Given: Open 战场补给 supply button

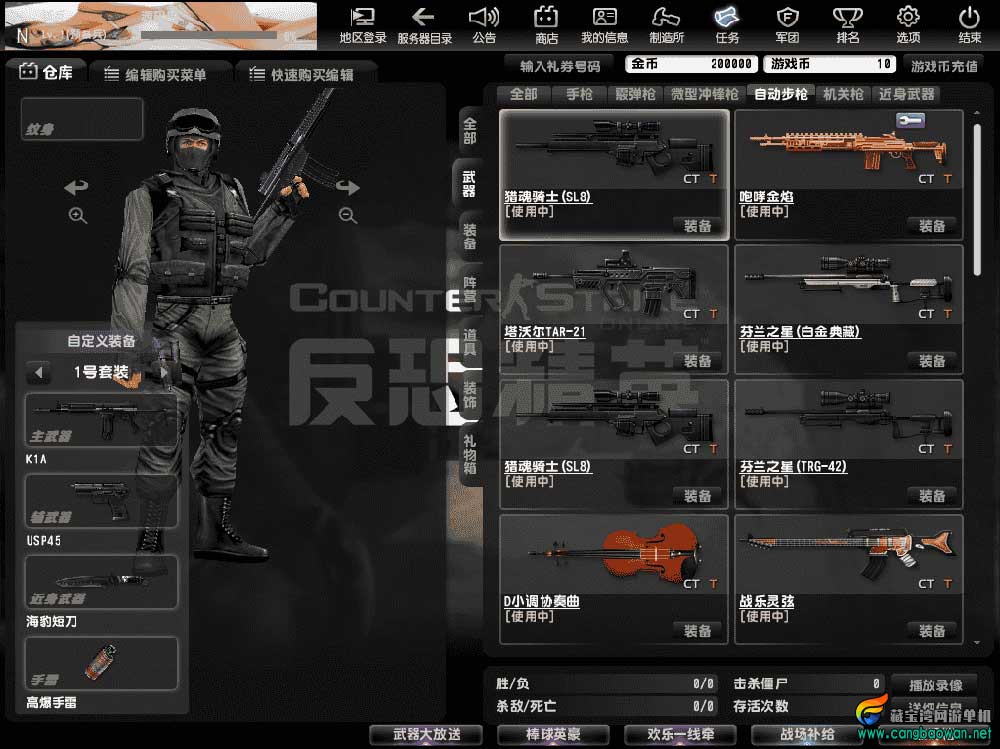Looking at the screenshot, I should click(807, 734).
